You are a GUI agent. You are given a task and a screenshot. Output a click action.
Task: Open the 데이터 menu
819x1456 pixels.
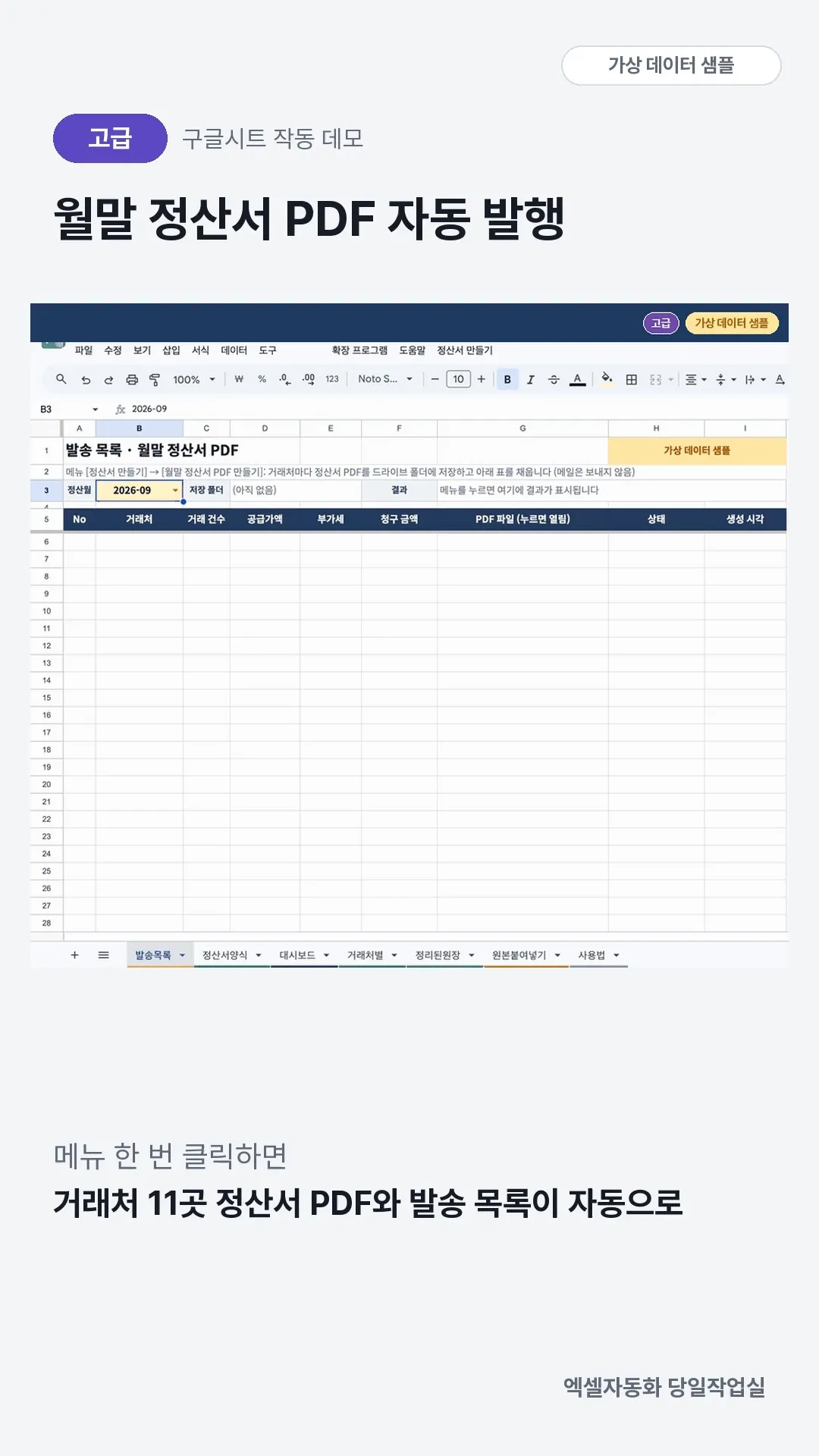click(234, 350)
